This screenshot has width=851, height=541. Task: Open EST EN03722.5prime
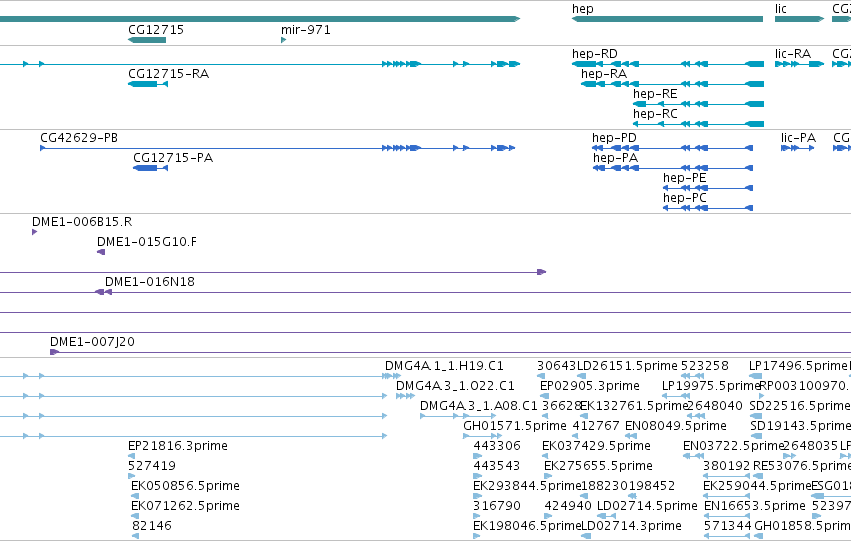tap(733, 446)
